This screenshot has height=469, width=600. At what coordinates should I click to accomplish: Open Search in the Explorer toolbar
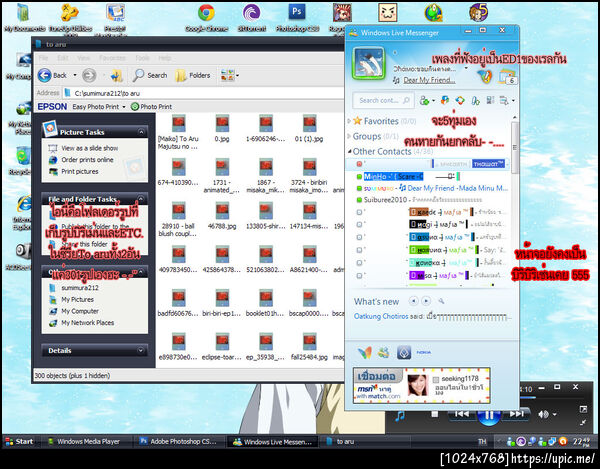[150, 75]
